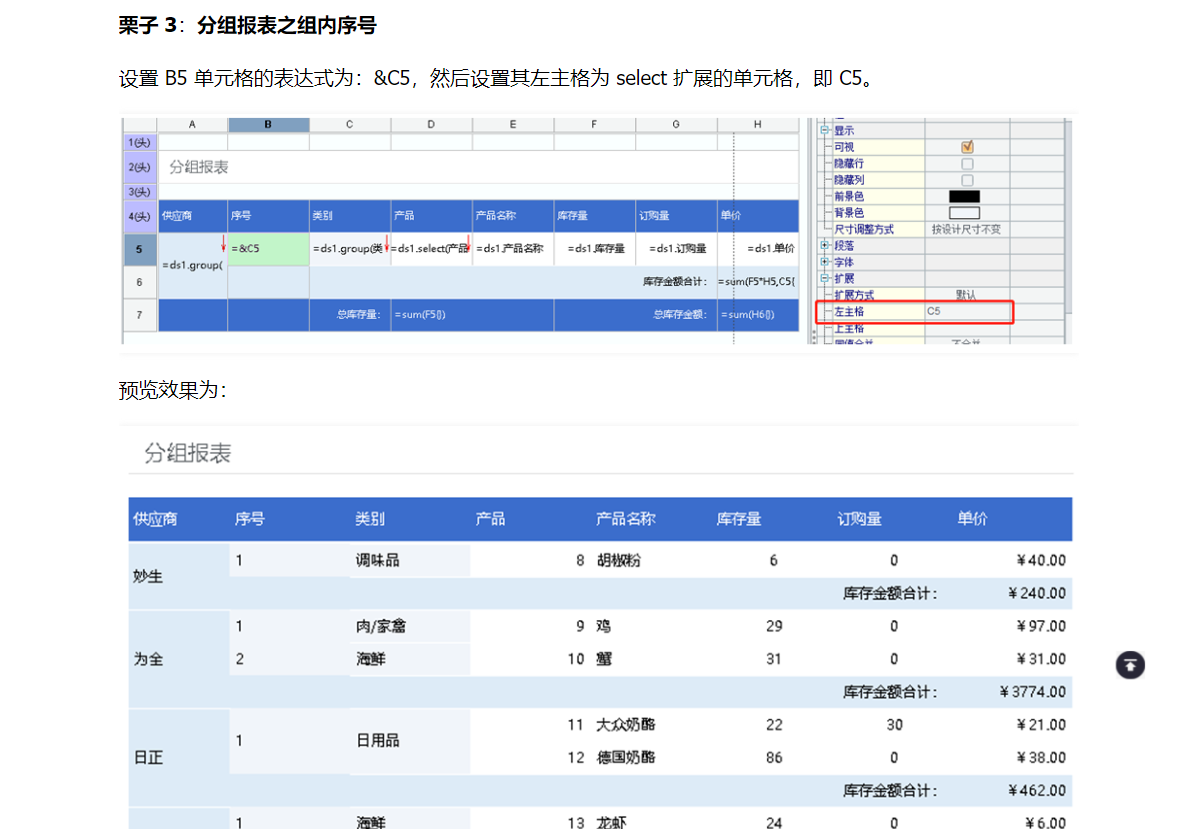Select the green =&C5 cell
Viewport: 1184px width, 829px height.
point(268,249)
